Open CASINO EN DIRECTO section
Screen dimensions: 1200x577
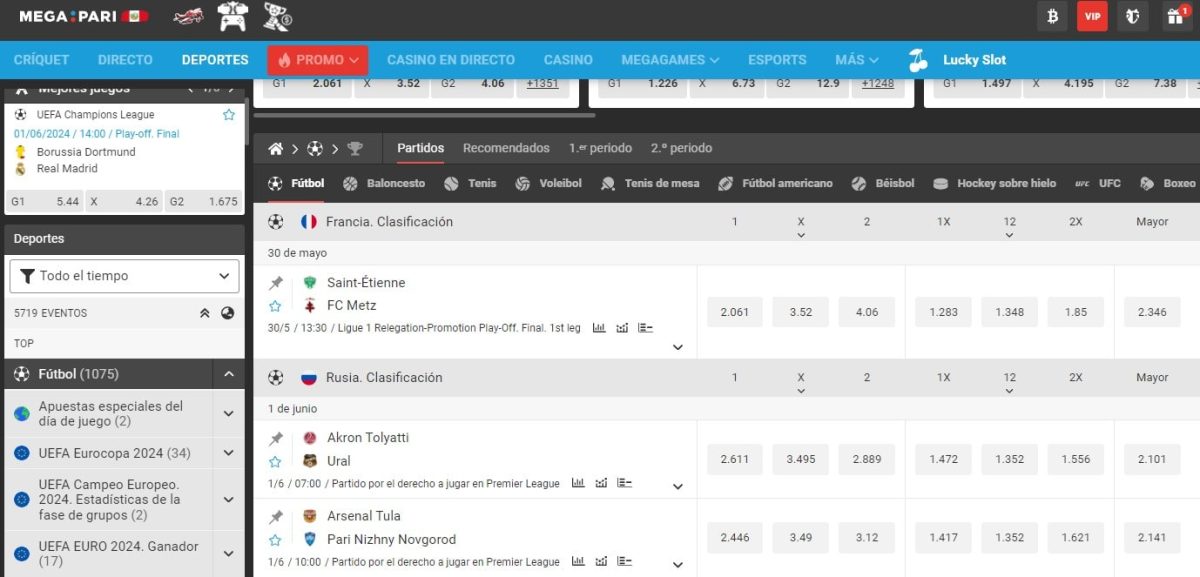coord(451,60)
